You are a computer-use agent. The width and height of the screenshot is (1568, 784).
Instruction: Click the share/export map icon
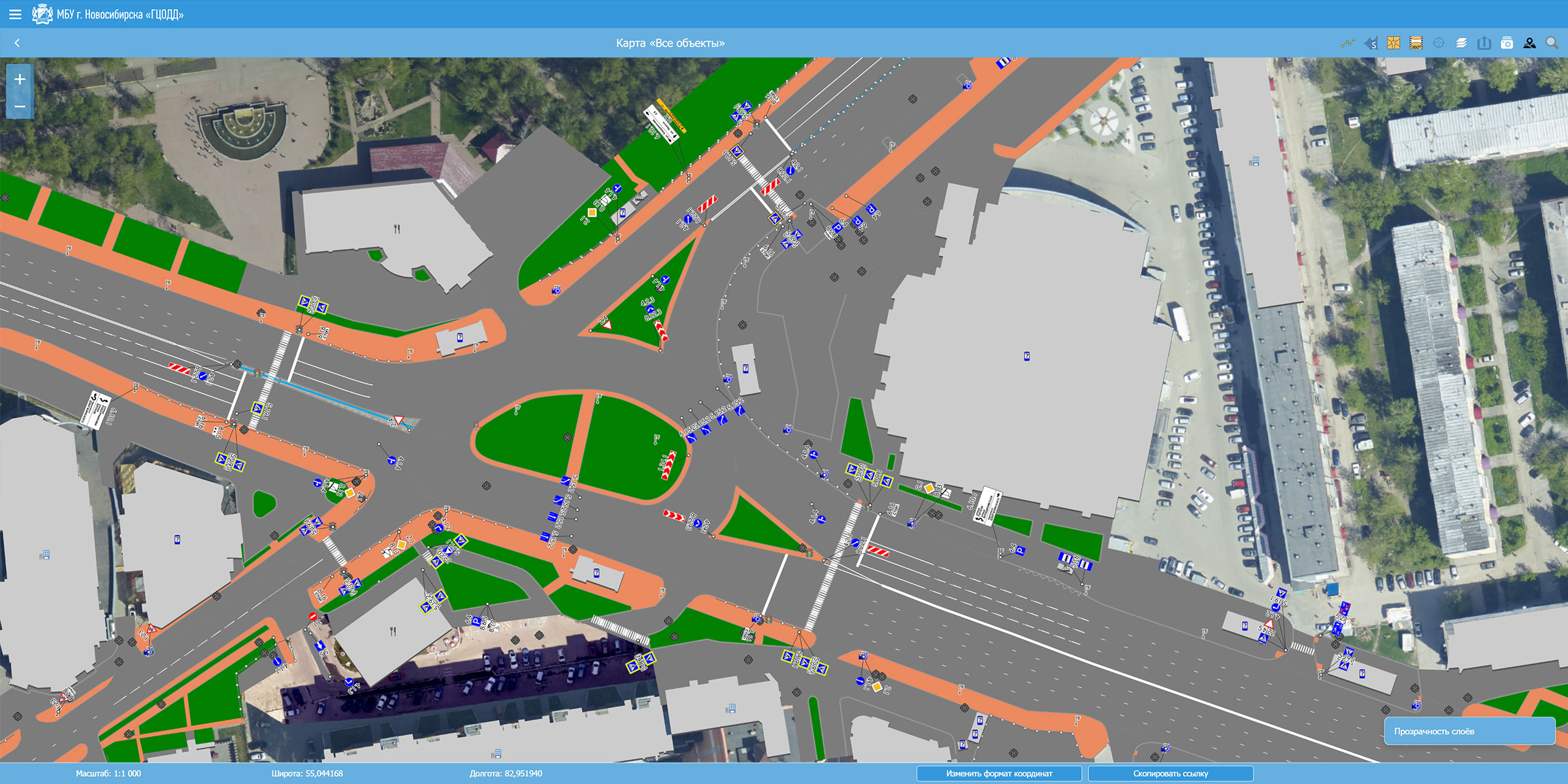(x=1484, y=43)
